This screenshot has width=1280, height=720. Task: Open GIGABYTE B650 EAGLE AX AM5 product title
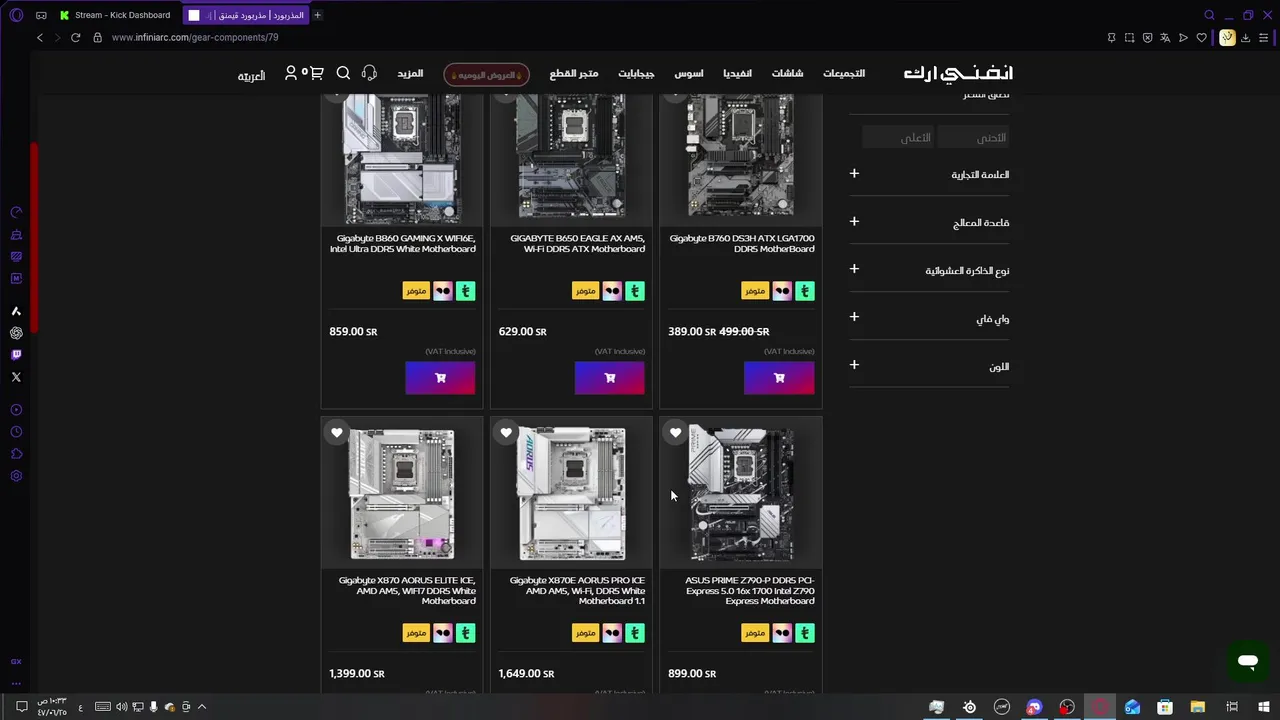tap(576, 243)
